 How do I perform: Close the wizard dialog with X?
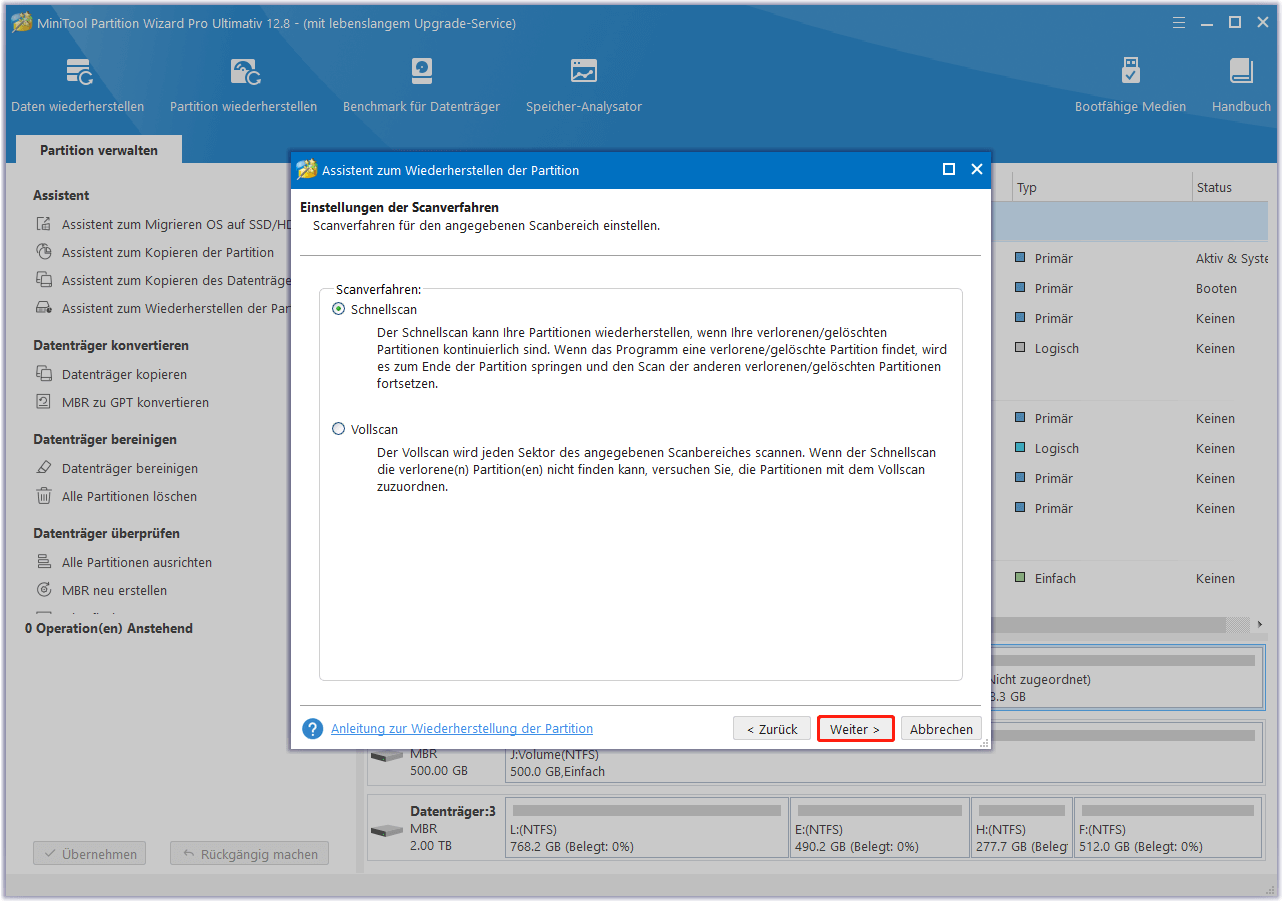click(x=977, y=170)
